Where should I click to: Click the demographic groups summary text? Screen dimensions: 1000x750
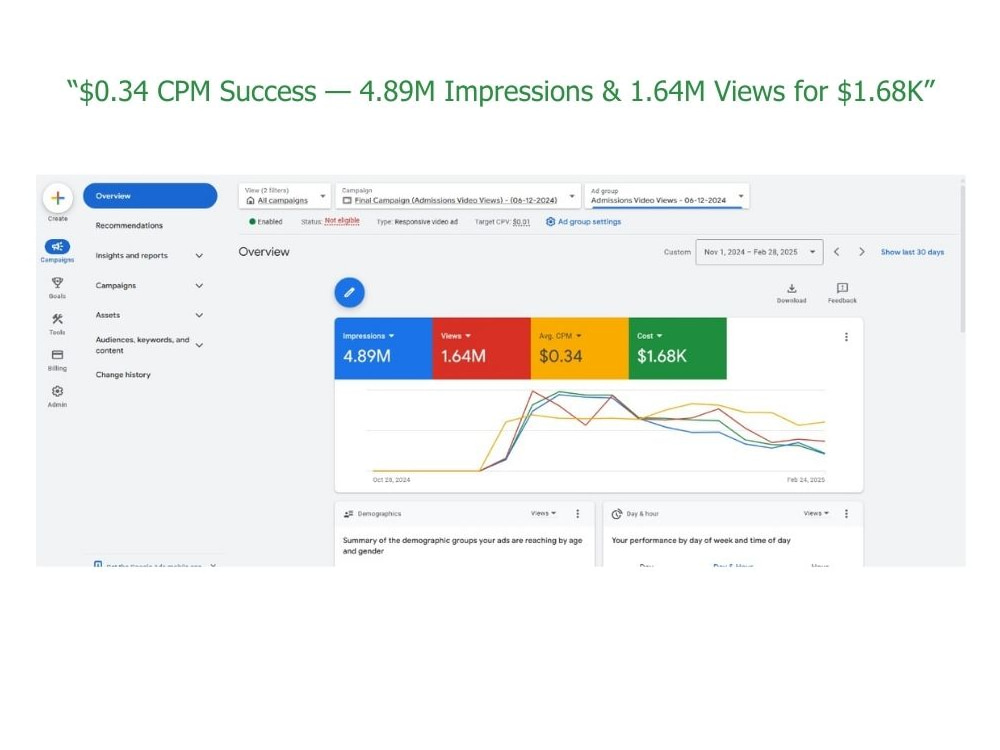click(462, 545)
